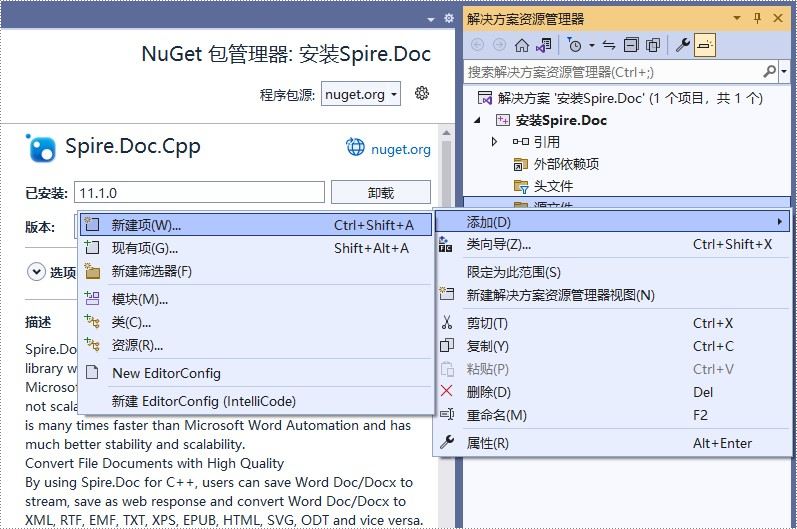Screen dimensions: 797x529
Task: Click the wrench icon beside 属性
Action: [447, 442]
